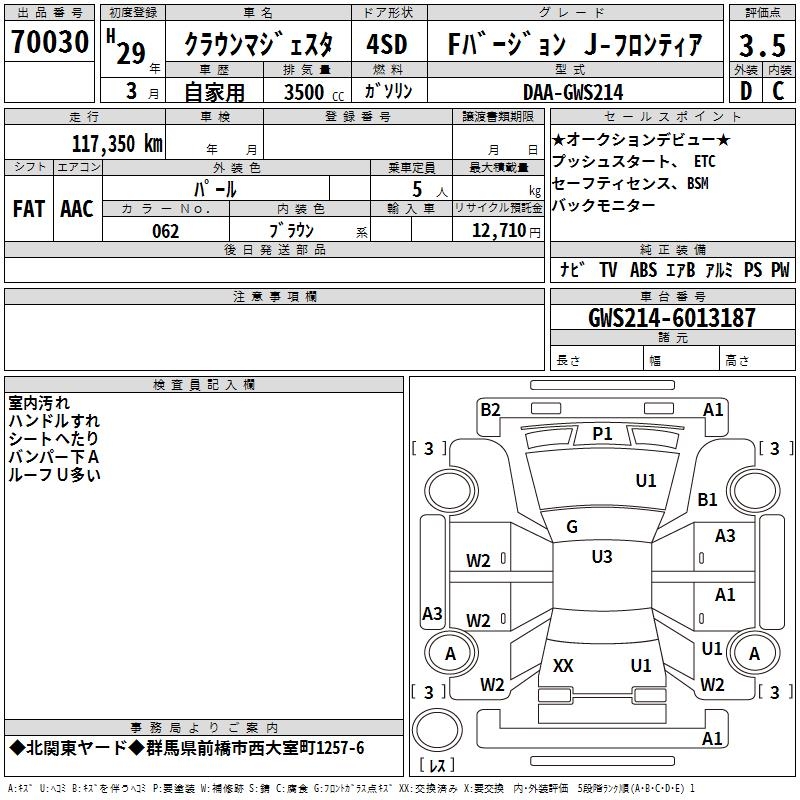This screenshot has width=800, height=800.
Task: Click the air conditioner value AAC
Action: click(x=77, y=209)
